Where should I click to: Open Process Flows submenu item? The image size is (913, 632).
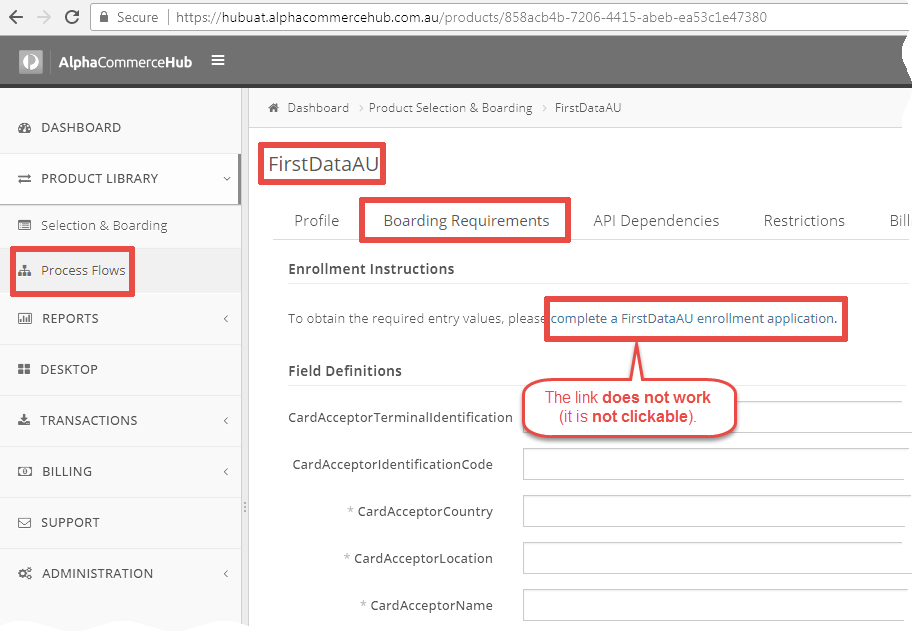[83, 270]
